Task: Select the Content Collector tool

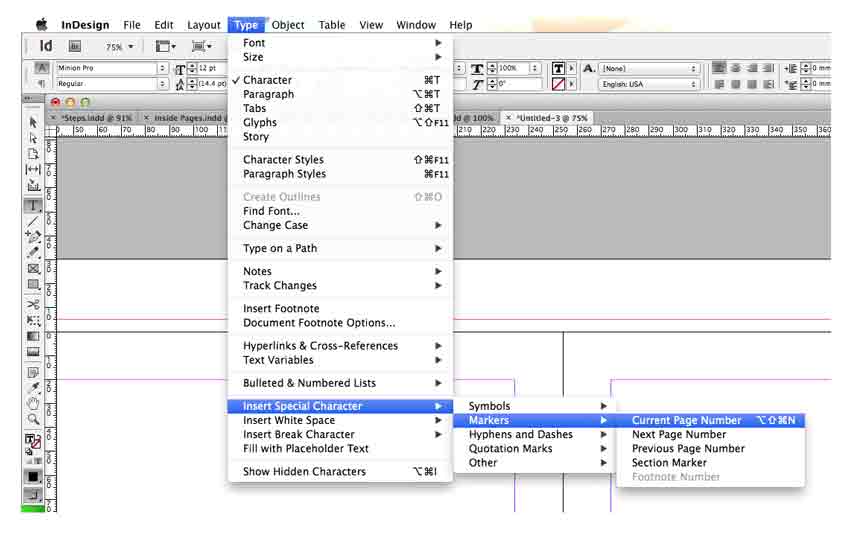Action: tap(33, 186)
